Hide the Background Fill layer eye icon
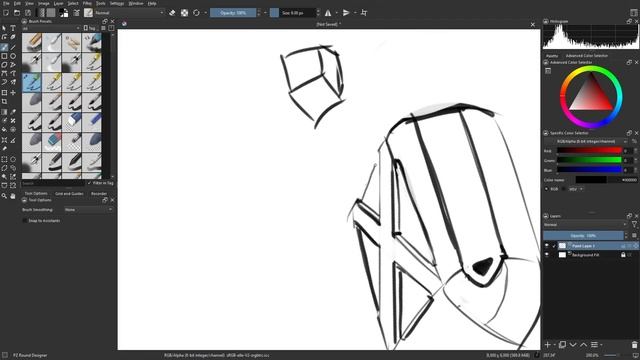Screen dimensions: 640x360 [547, 255]
